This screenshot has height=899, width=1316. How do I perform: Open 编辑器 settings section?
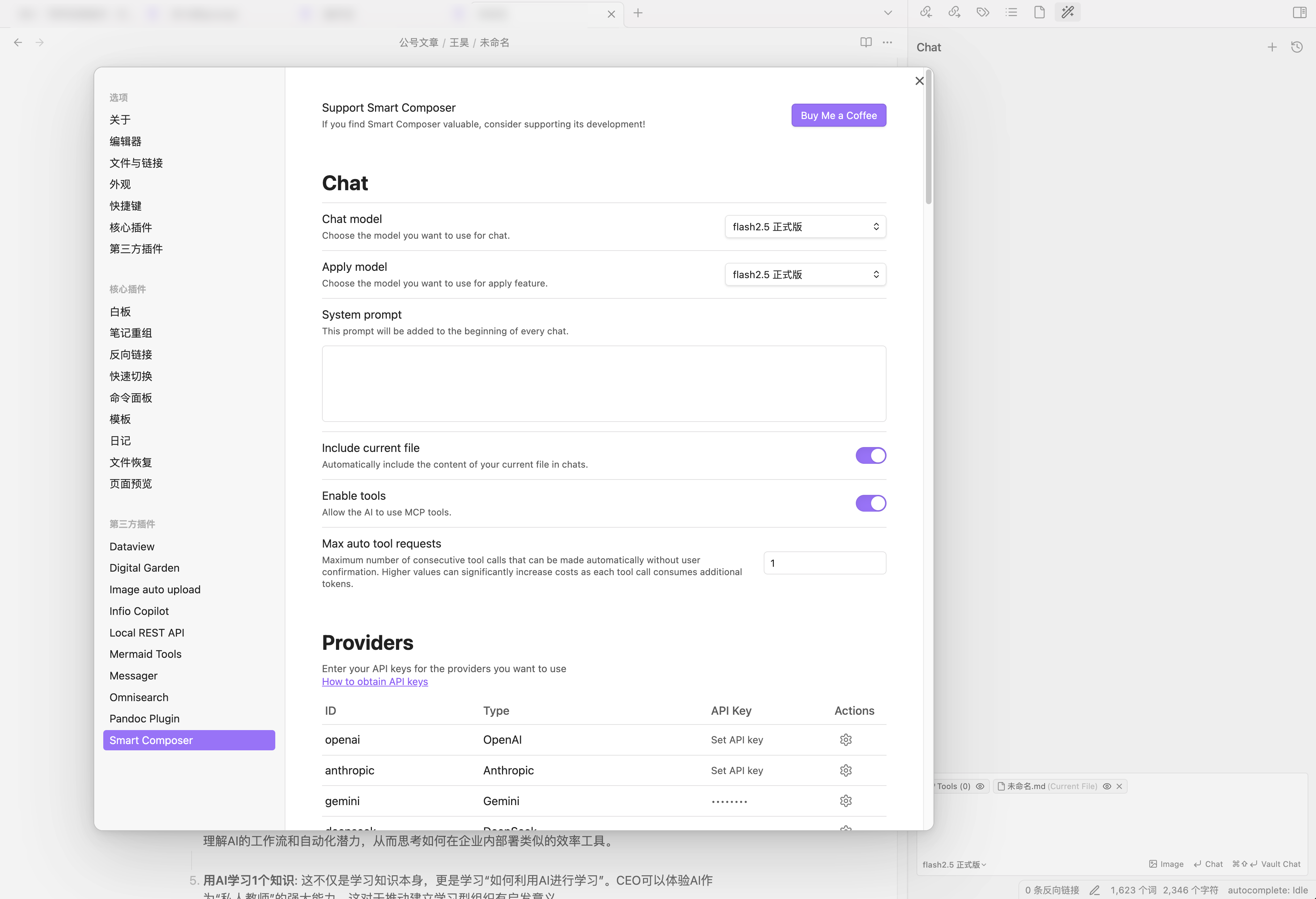[125, 142]
